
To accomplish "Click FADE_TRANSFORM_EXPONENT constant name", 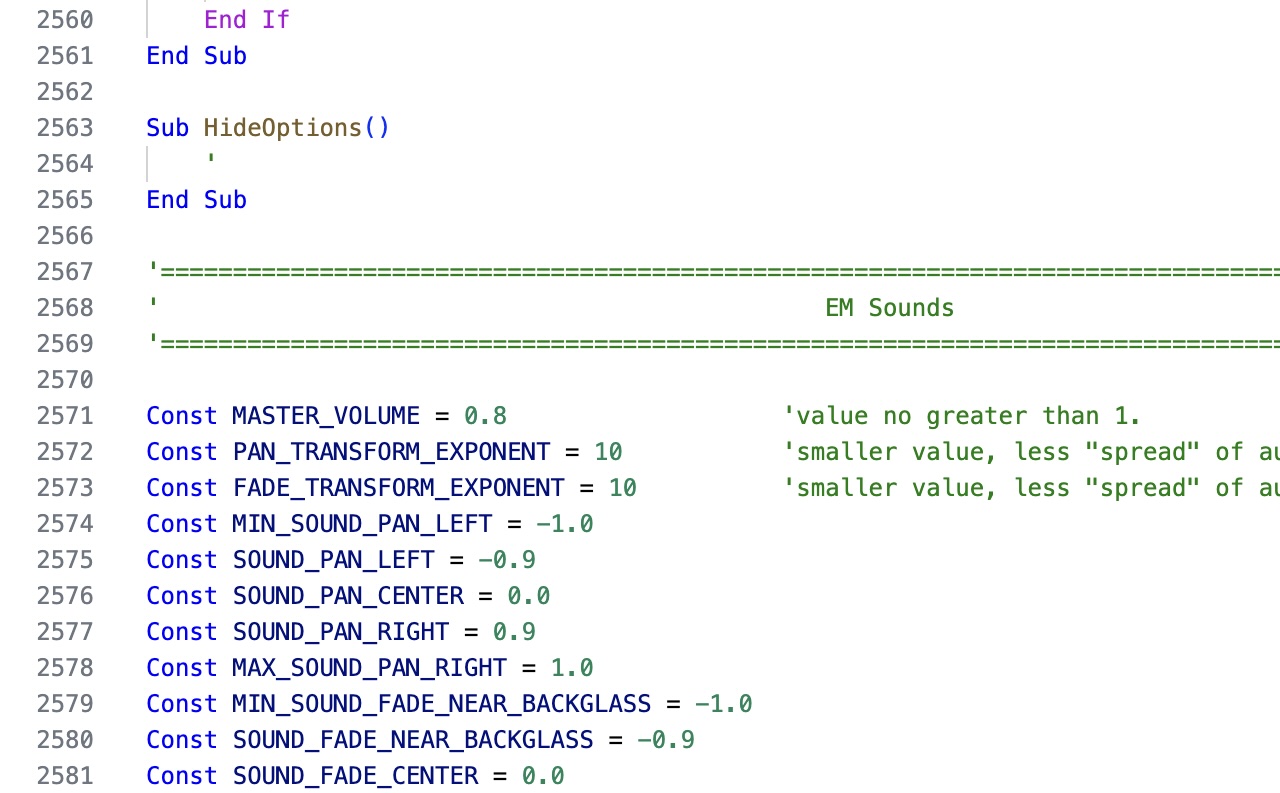I will 399,488.
